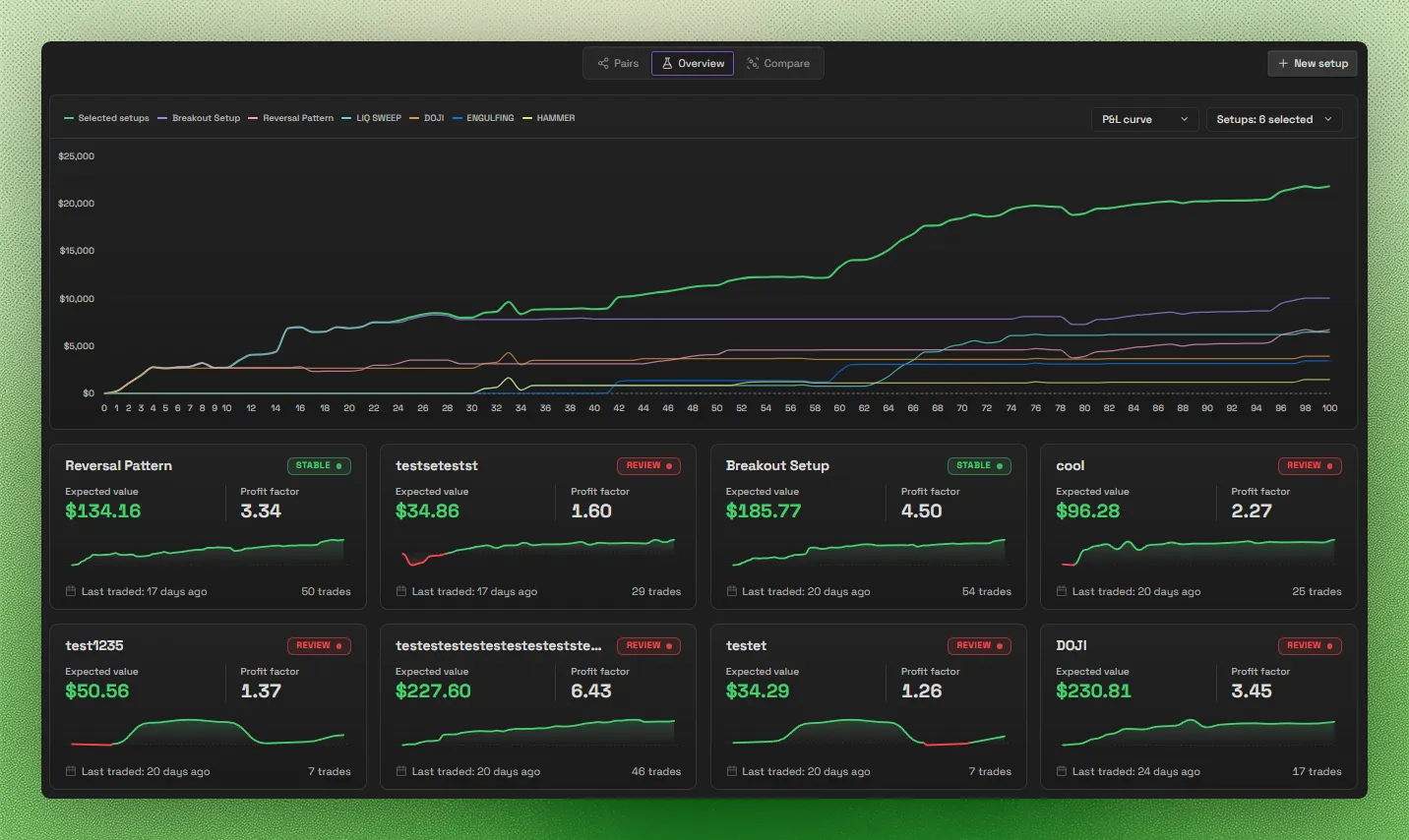
Task: Open the testet card title
Action: tap(746, 645)
